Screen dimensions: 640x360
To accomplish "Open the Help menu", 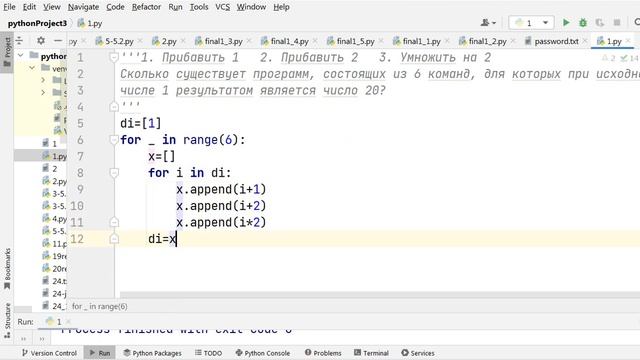I will [281, 7].
